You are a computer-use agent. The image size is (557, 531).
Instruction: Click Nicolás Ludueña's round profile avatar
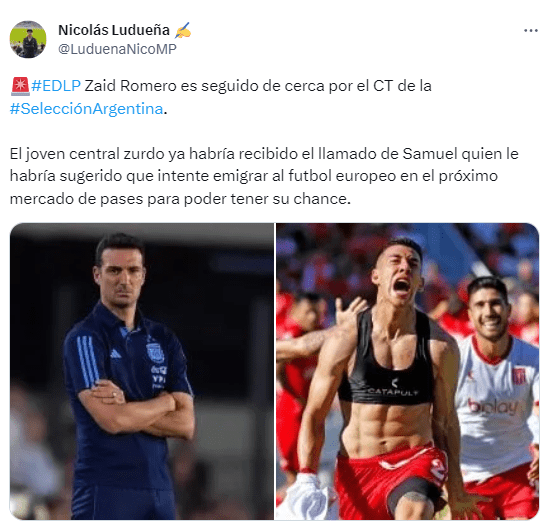pos(28,39)
